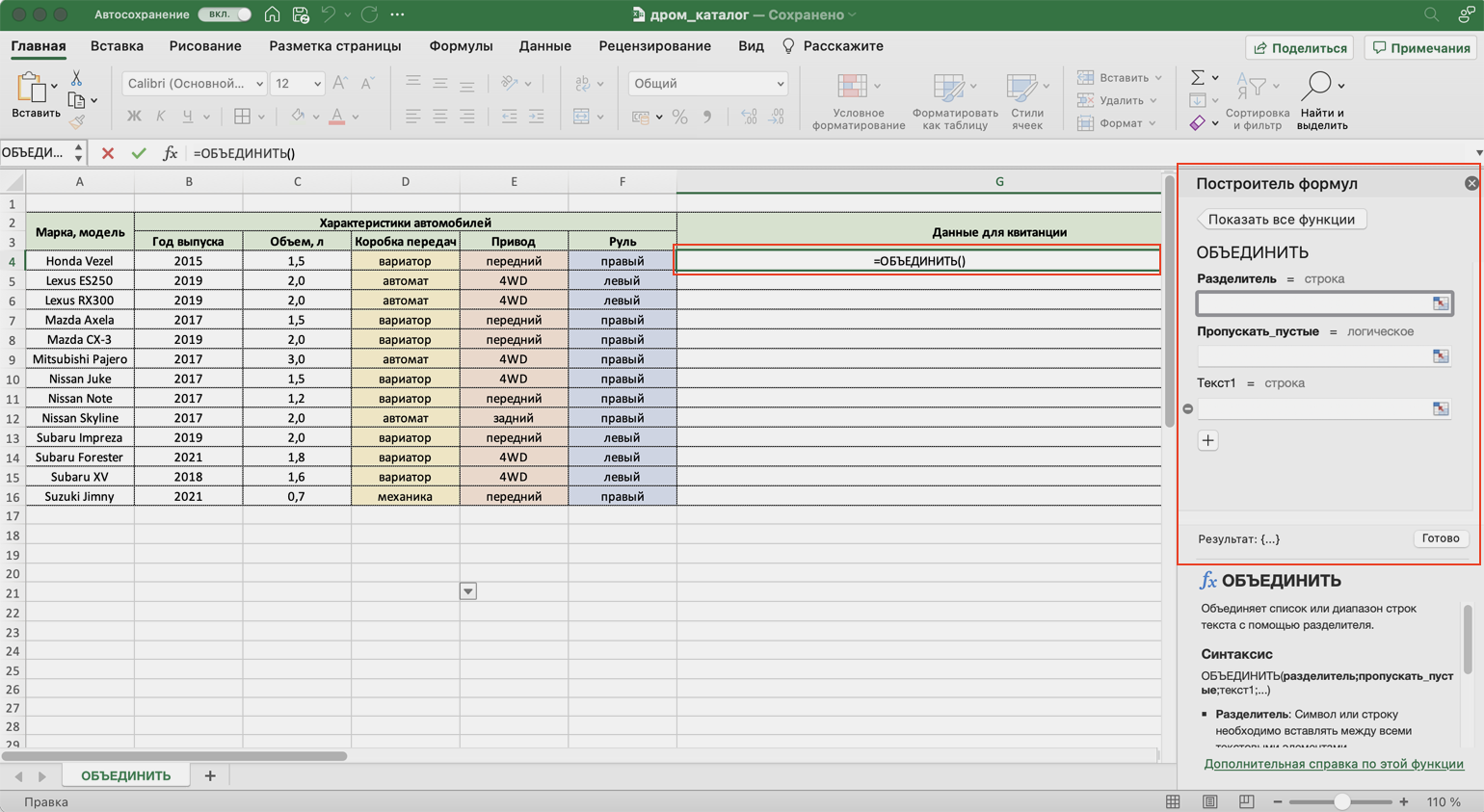Toggle the Автосохранение switch
1484x812 pixels.
click(225, 14)
